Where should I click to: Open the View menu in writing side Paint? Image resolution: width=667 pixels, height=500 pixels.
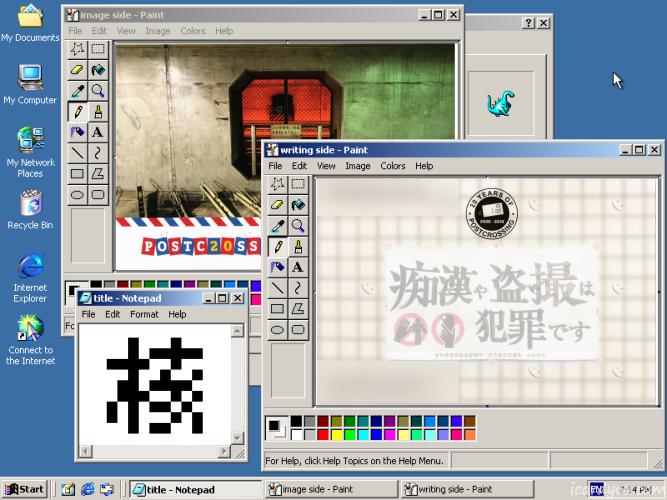click(x=326, y=166)
